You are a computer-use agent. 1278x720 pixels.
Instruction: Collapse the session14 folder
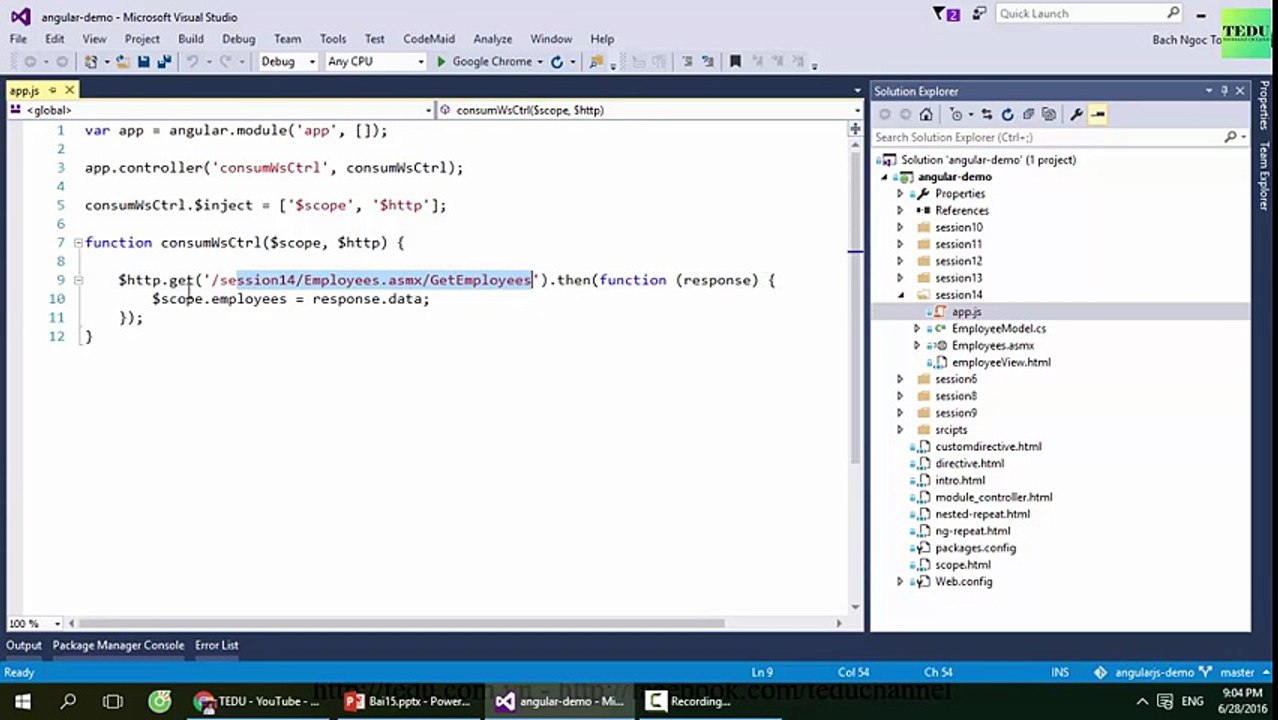pos(900,295)
